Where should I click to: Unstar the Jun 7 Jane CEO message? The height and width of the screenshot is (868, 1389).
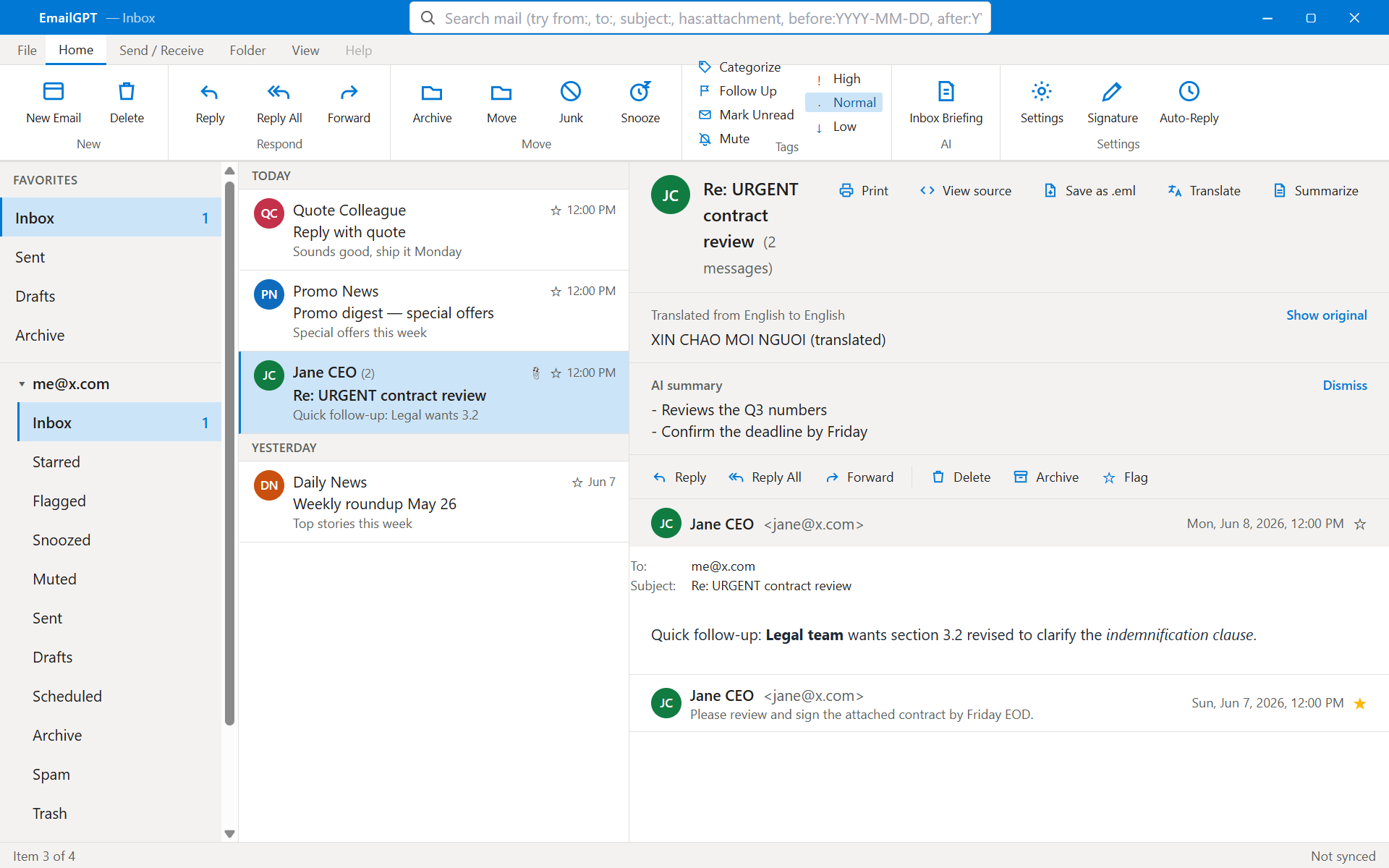click(1360, 704)
